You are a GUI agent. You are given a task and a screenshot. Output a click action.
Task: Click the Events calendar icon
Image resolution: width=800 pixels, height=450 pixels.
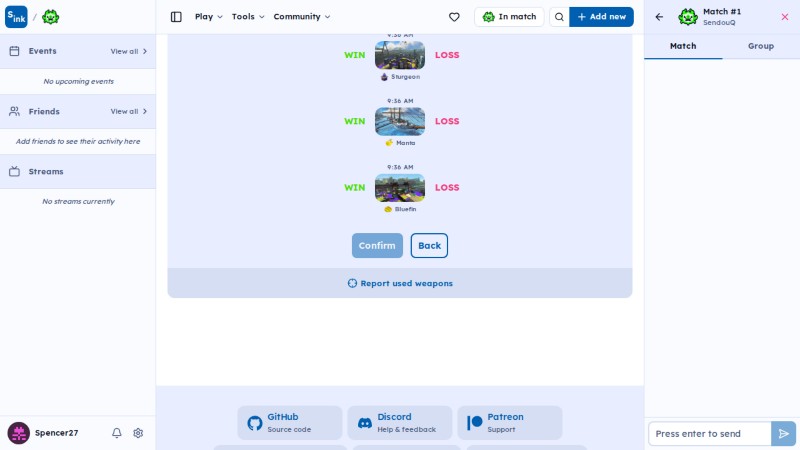14,51
